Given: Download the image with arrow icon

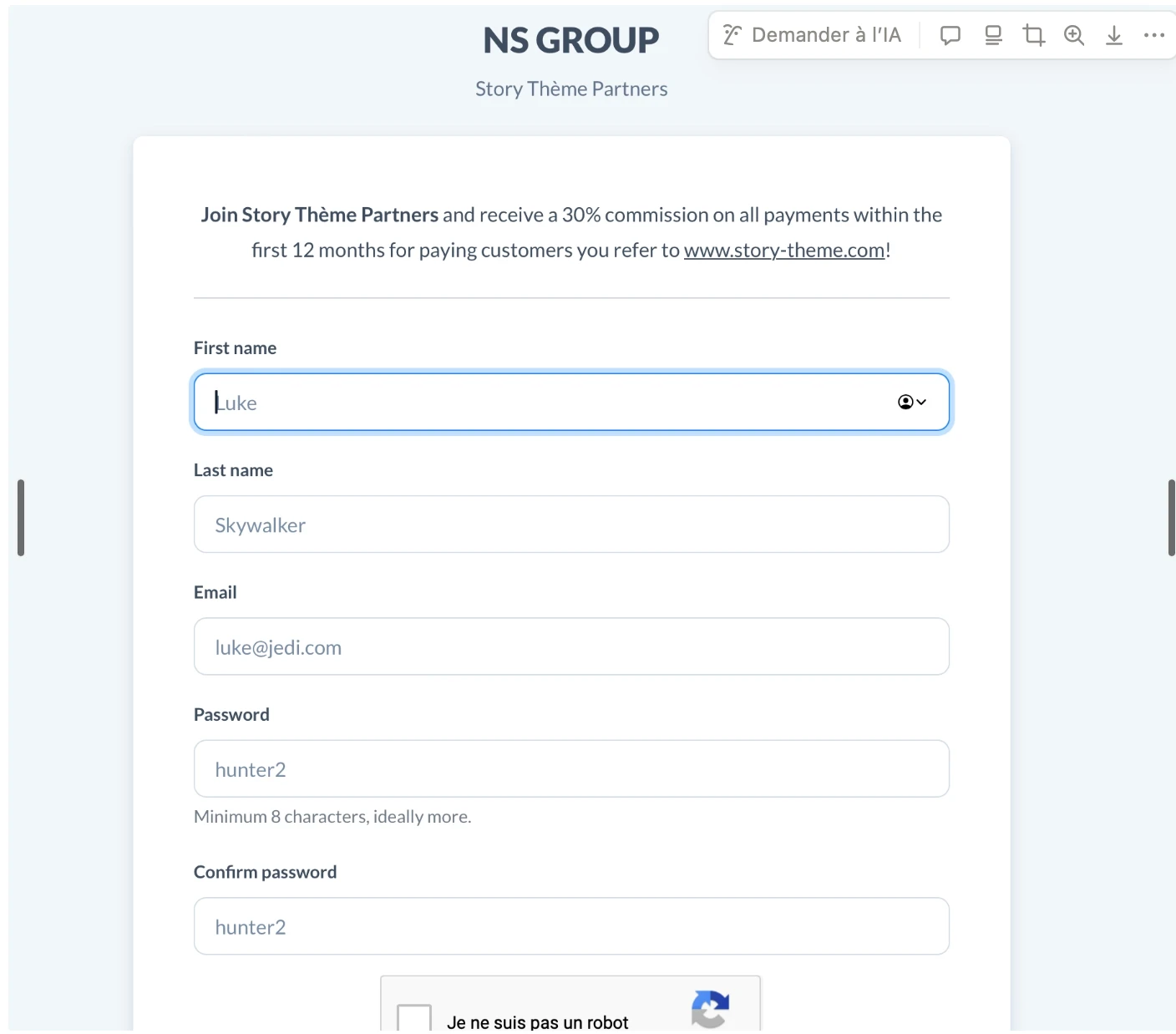Looking at the screenshot, I should pyautogui.click(x=1114, y=35).
